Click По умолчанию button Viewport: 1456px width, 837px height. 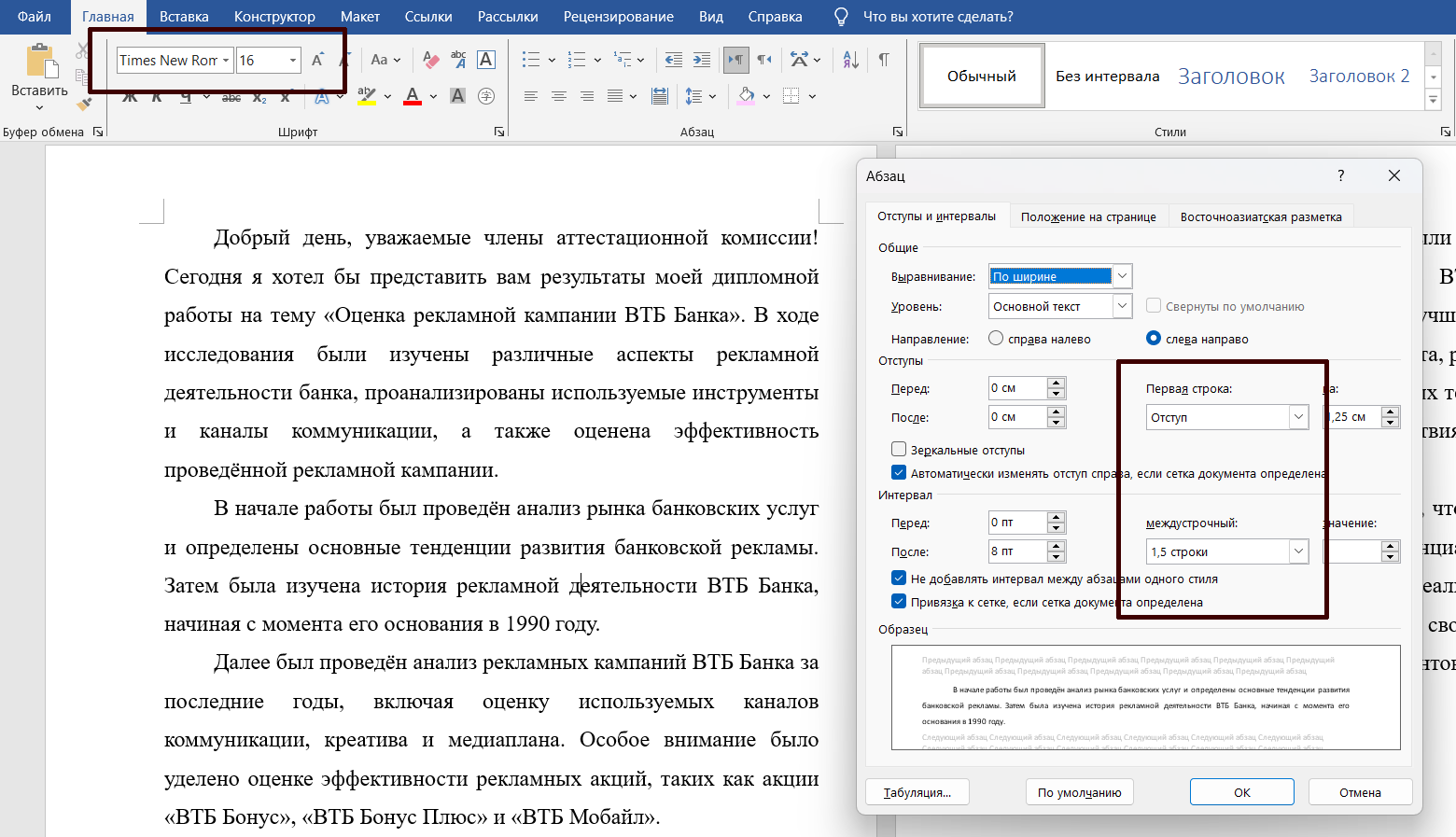[1080, 792]
